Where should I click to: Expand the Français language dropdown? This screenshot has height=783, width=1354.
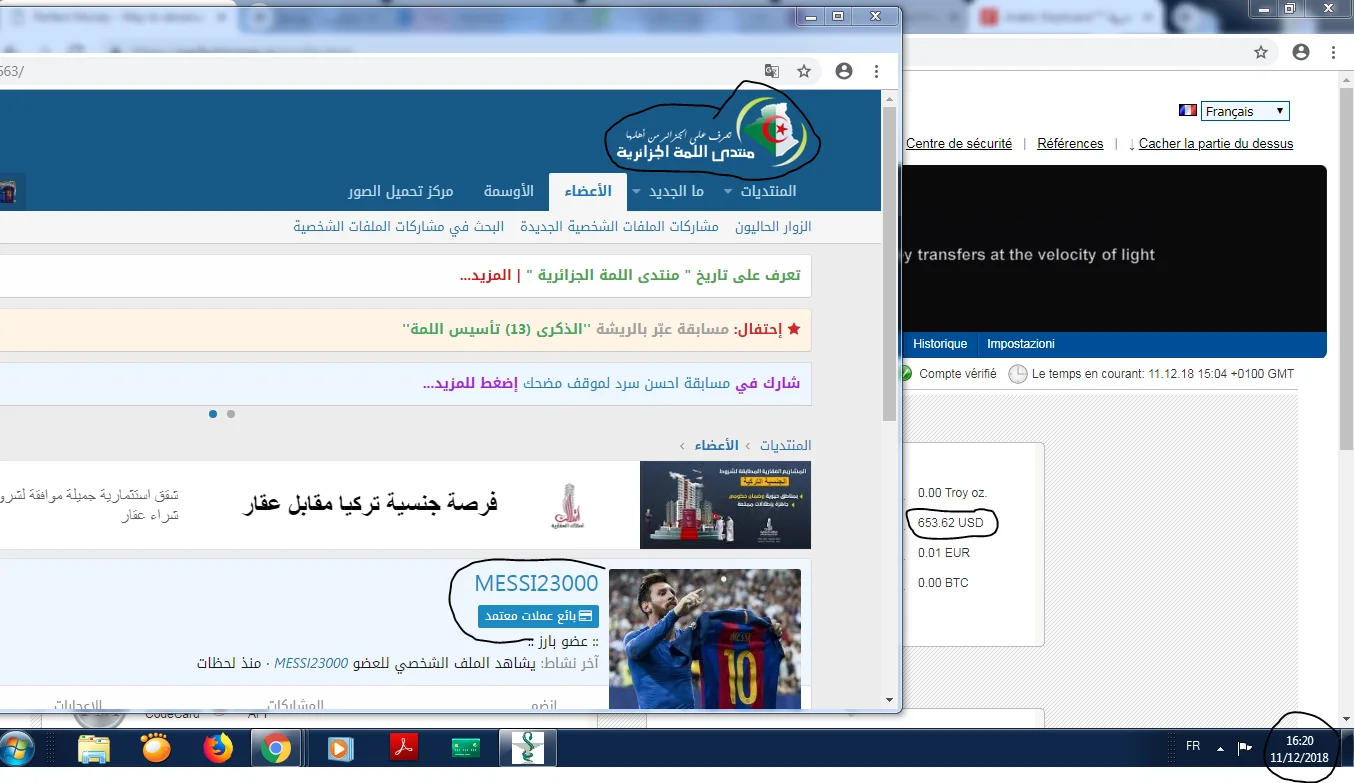click(x=1244, y=111)
